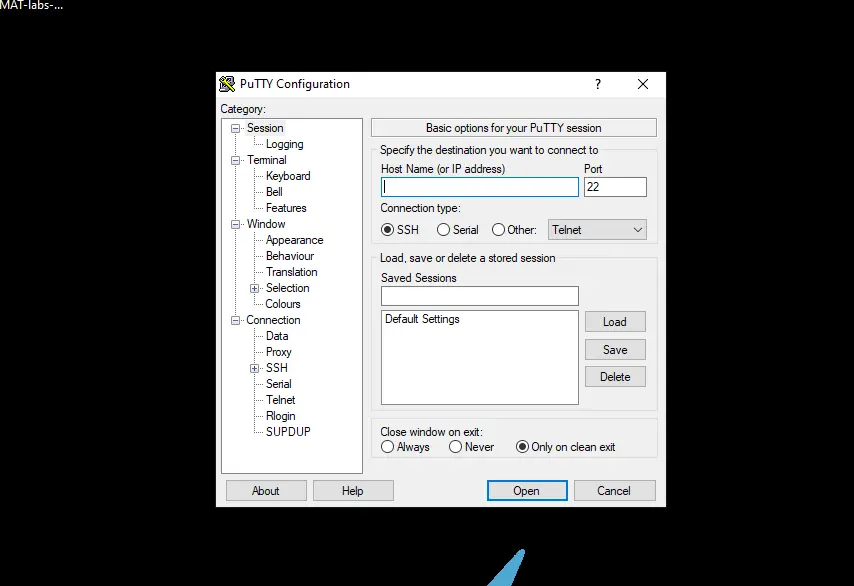
Task: Open the Serial category in tree
Action: (x=278, y=384)
